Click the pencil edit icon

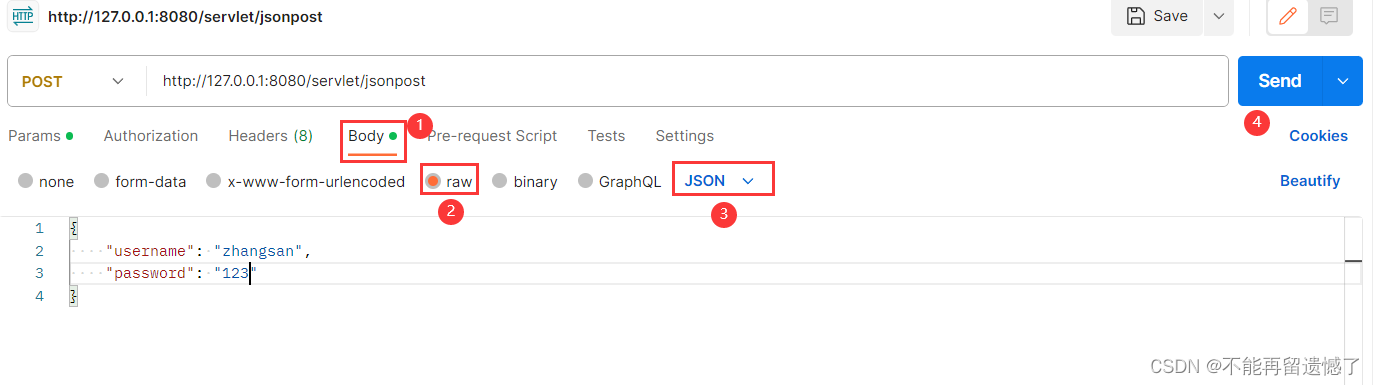pyautogui.click(x=1288, y=16)
